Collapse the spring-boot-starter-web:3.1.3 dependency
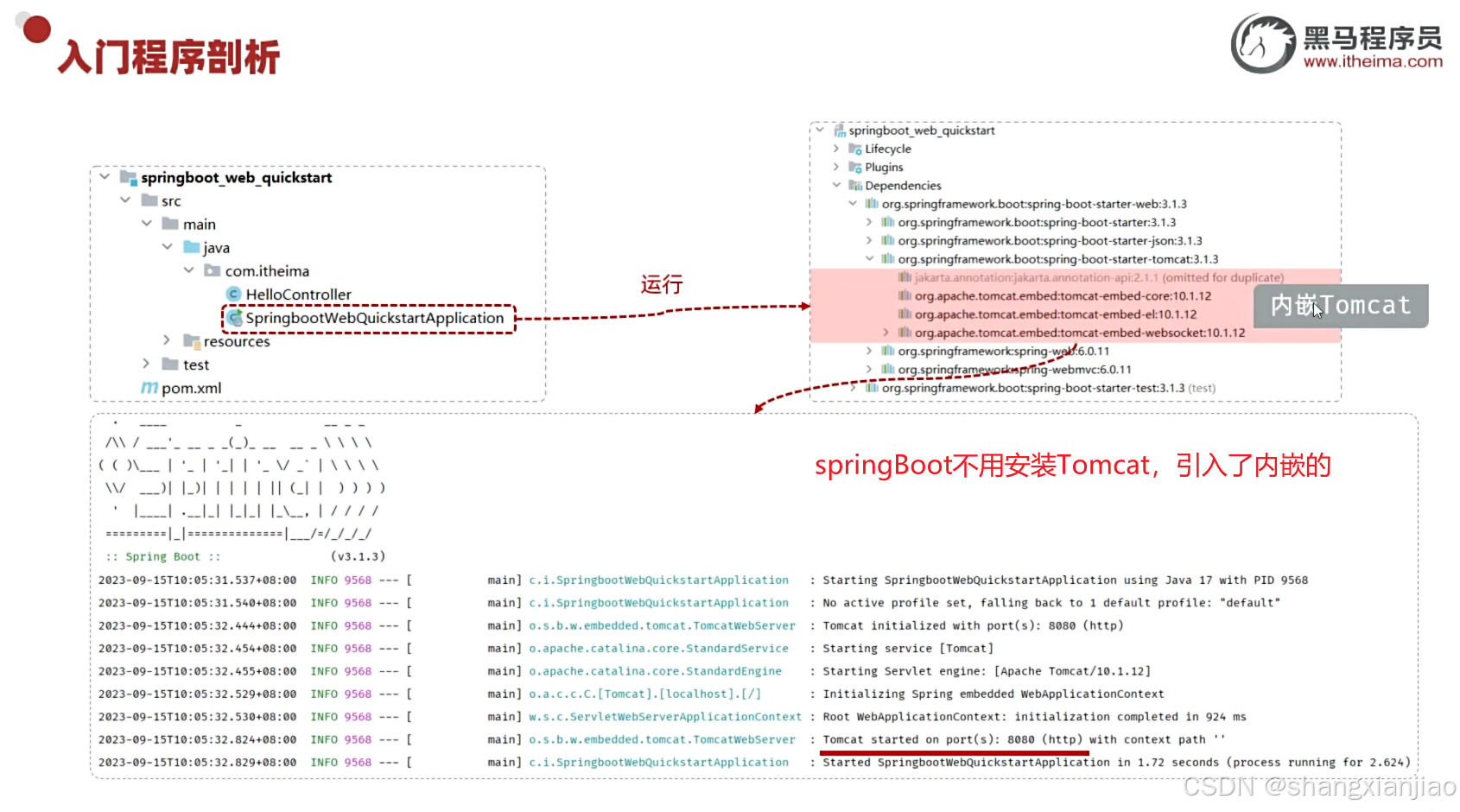 [x=853, y=204]
